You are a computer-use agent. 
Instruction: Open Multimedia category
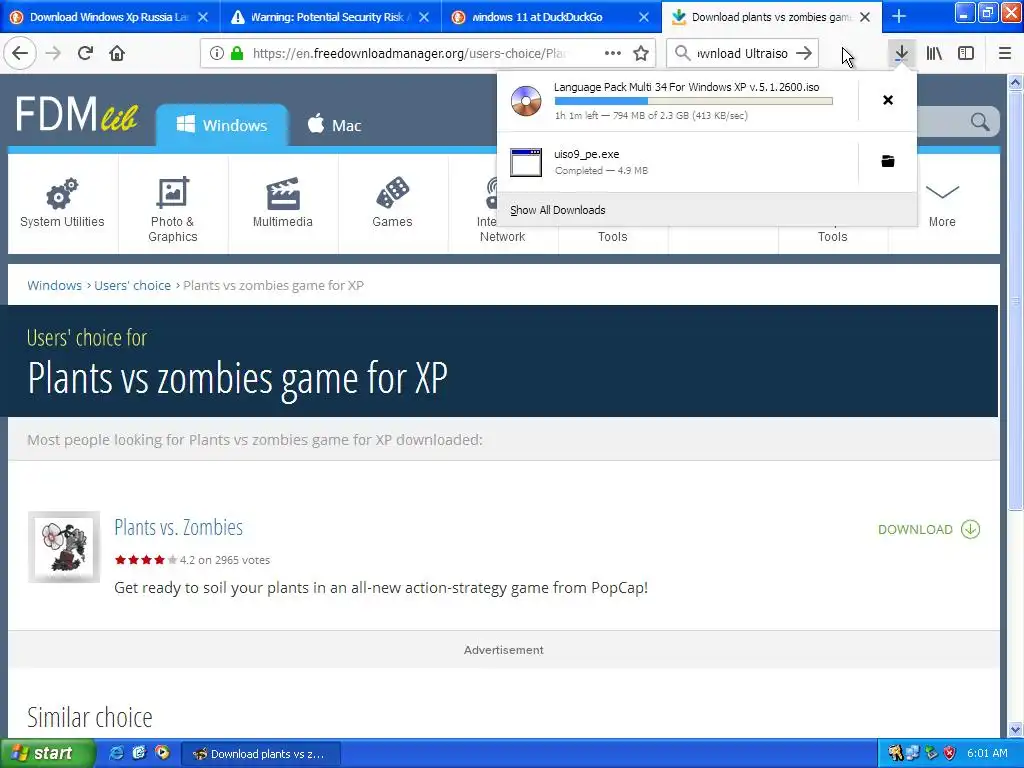point(283,203)
